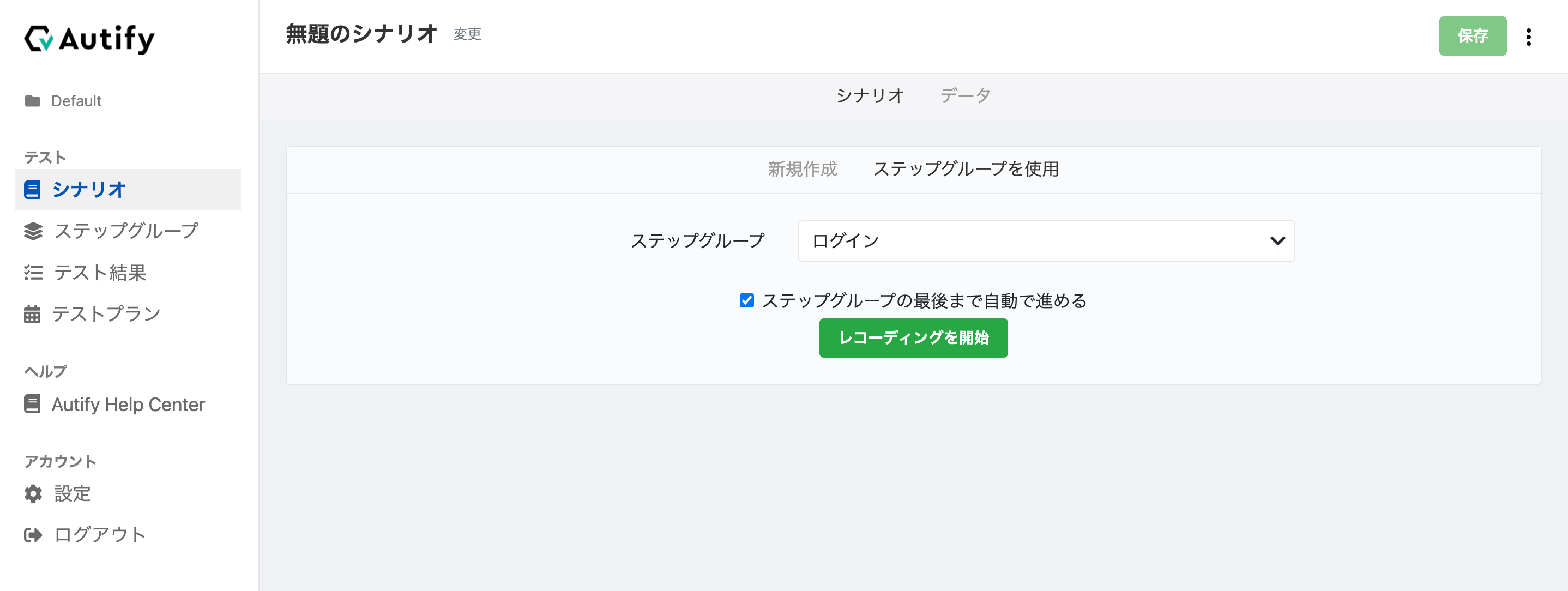The image size is (1568, 591).
Task: Click the テストプラン calendar icon
Action: [32, 314]
